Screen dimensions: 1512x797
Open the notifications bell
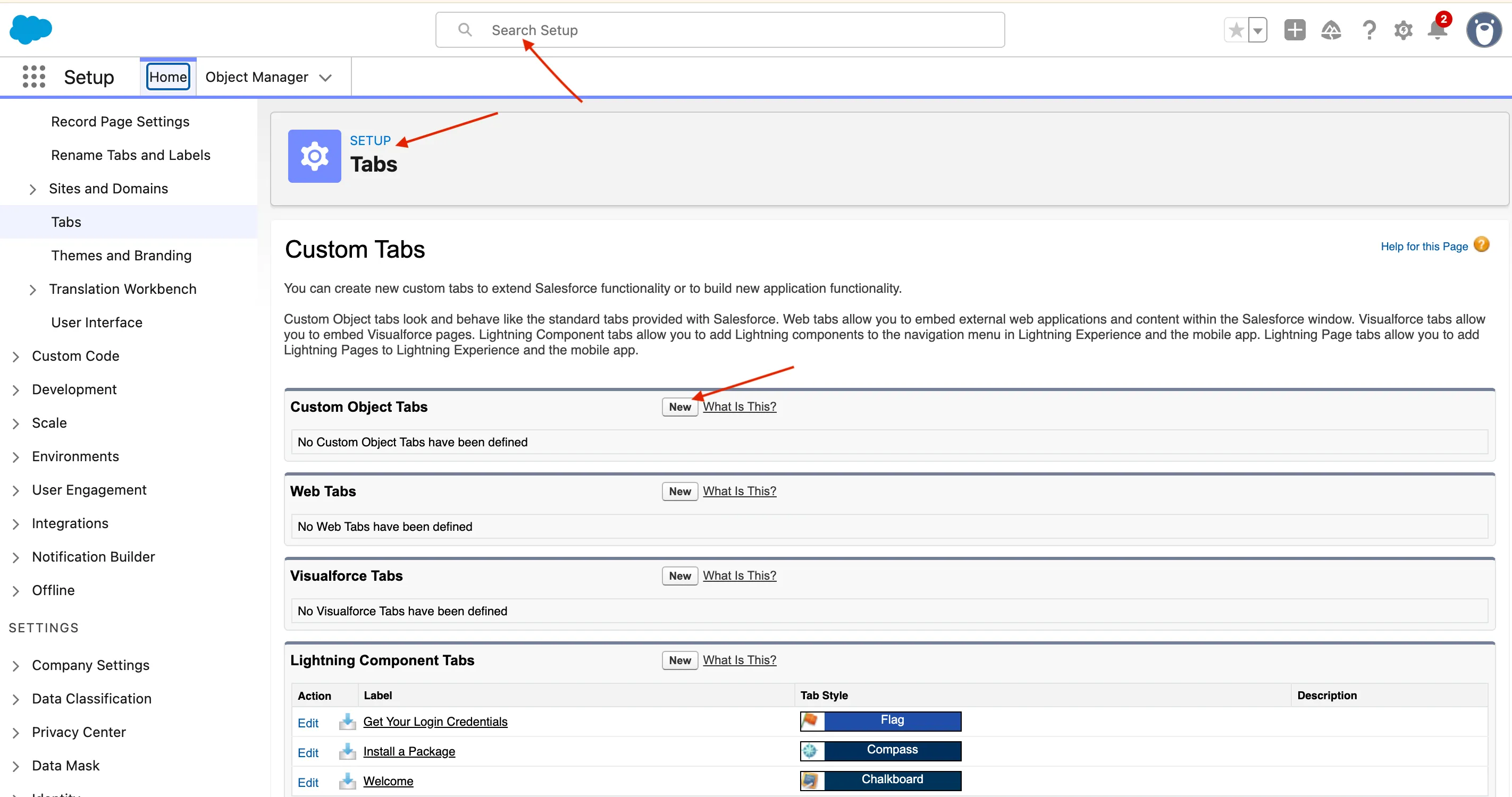pos(1437,30)
